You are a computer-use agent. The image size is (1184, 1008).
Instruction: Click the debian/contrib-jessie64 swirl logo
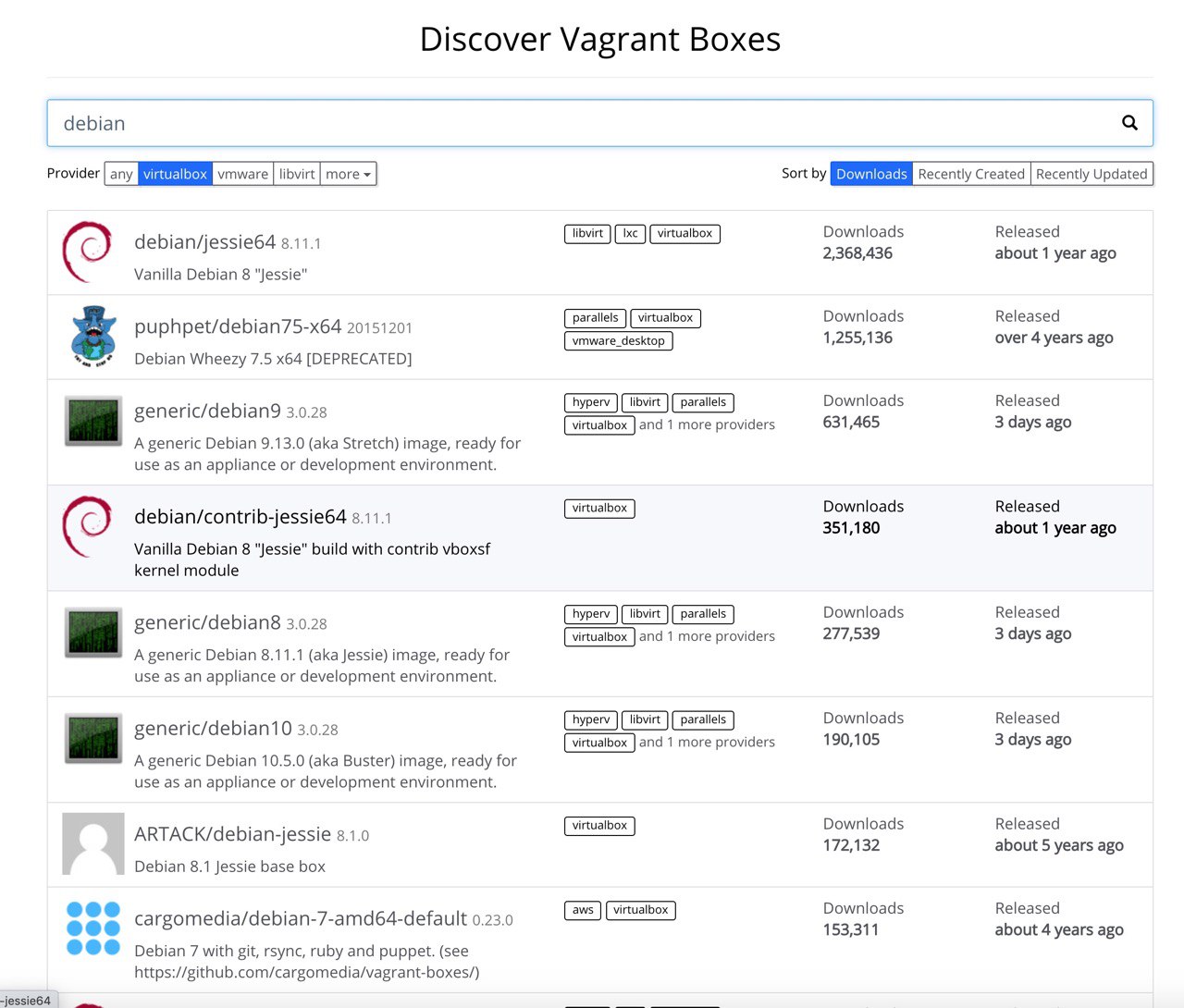87,526
